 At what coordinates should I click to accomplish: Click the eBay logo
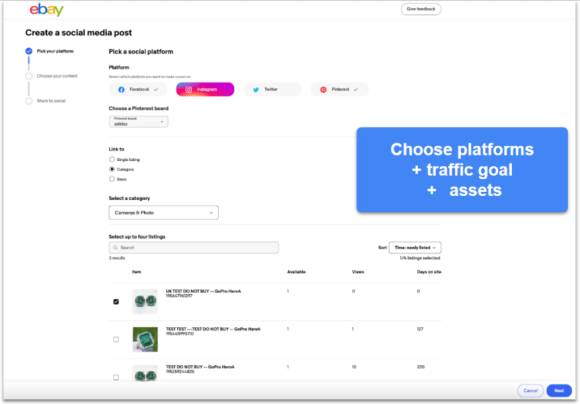click(x=47, y=10)
